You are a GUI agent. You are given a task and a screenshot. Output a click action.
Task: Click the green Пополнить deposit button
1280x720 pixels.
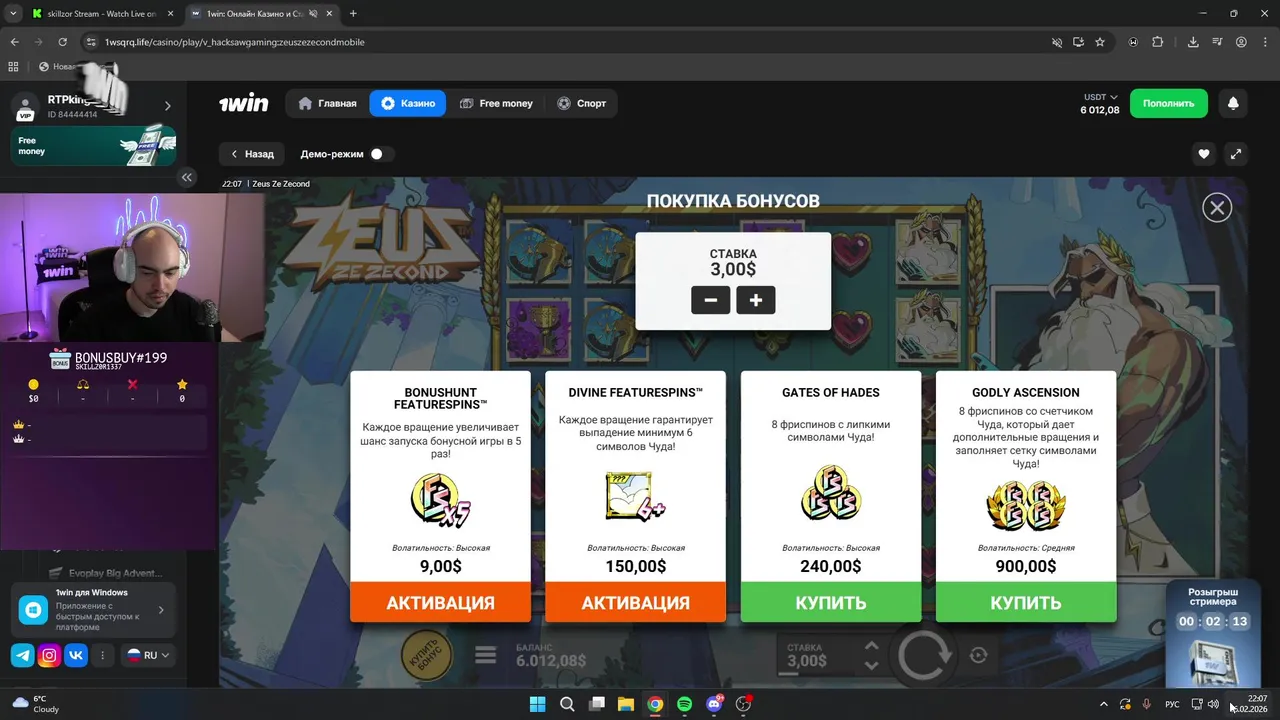pos(1168,103)
